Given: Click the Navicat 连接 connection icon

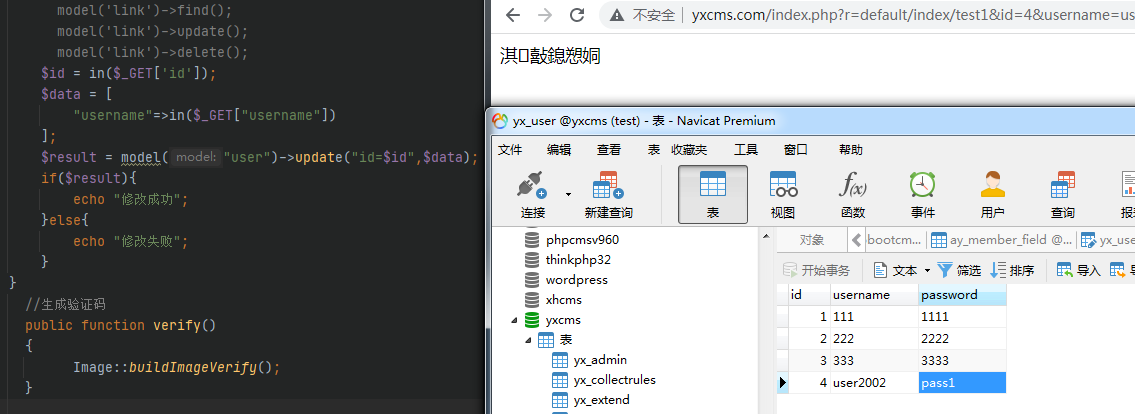Looking at the screenshot, I should tap(532, 185).
